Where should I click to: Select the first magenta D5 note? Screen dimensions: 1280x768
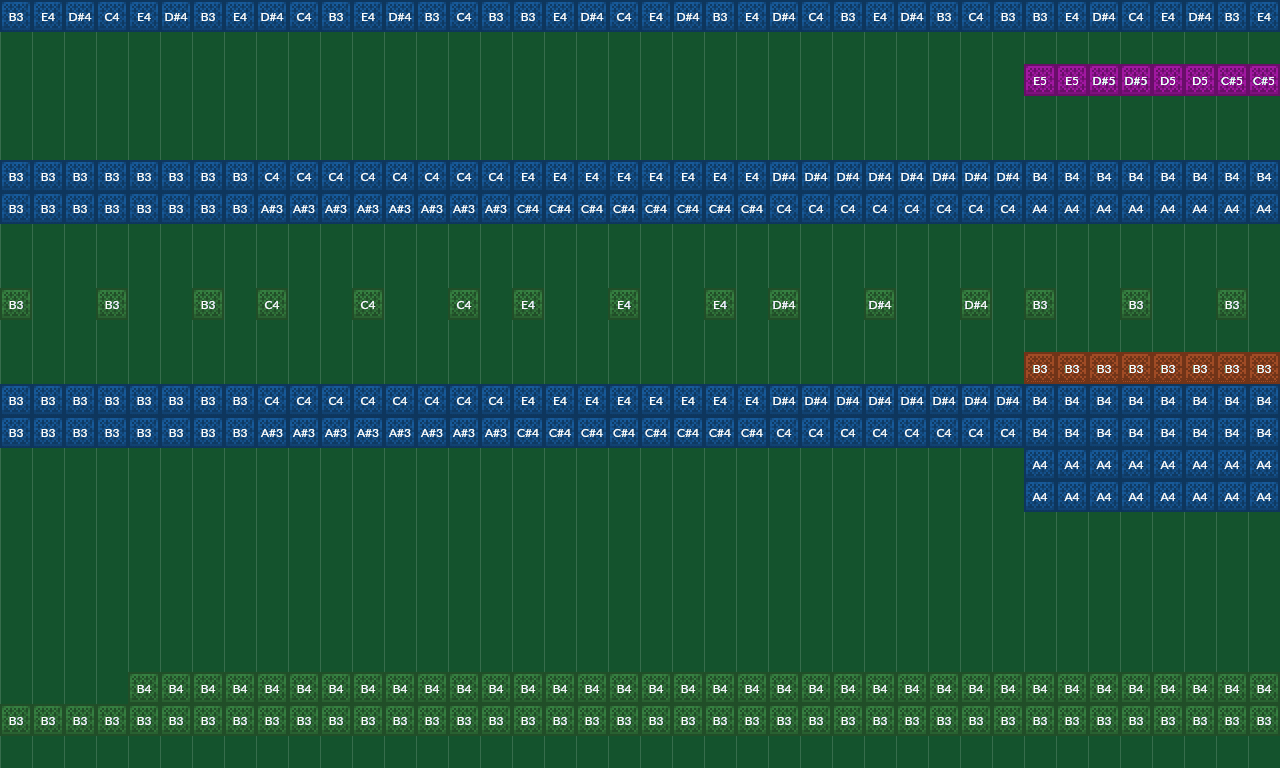pos(1168,81)
